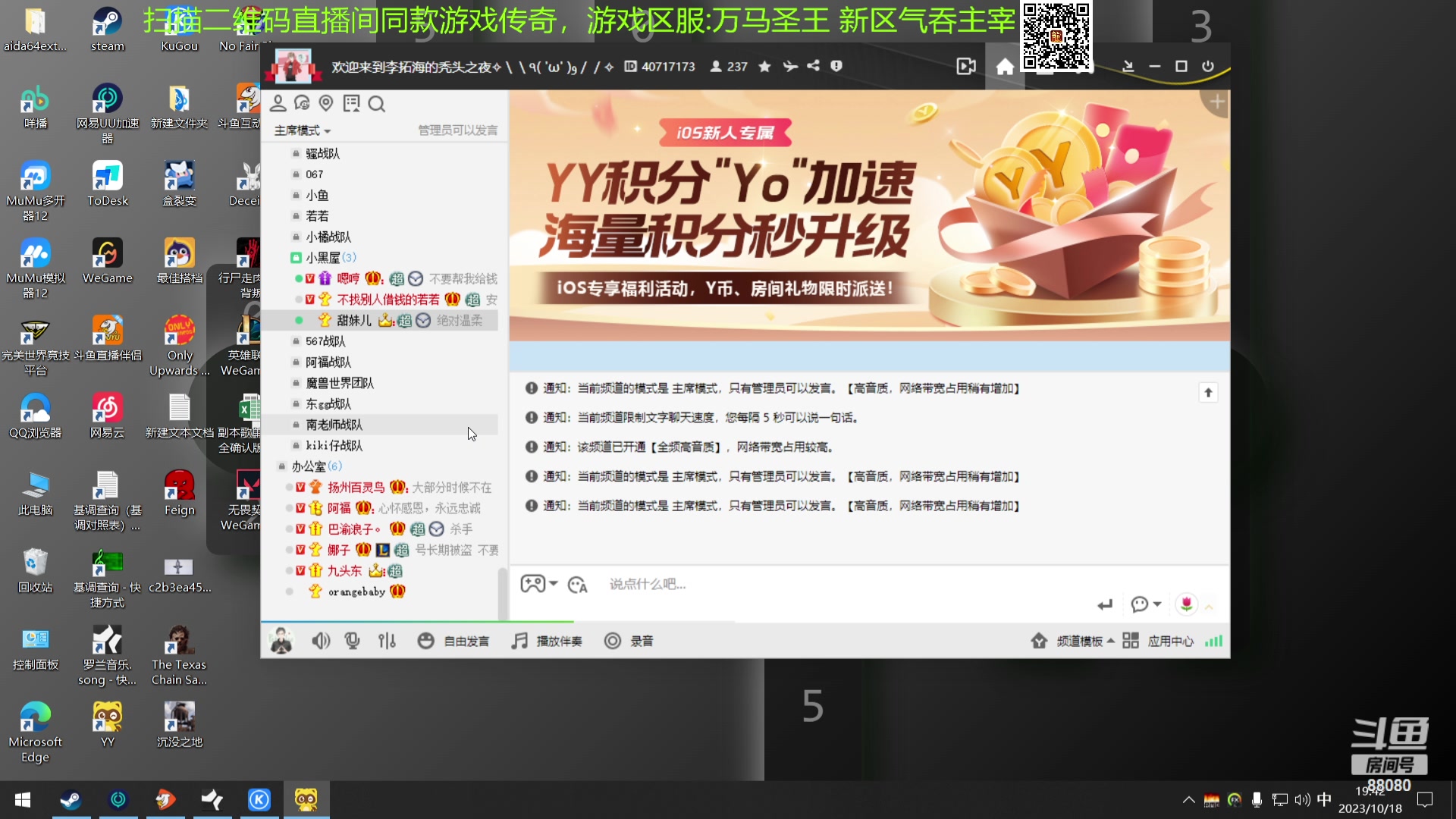Open the game controller panel near chat box
Viewport: 1456px width, 819px height.
click(x=535, y=583)
